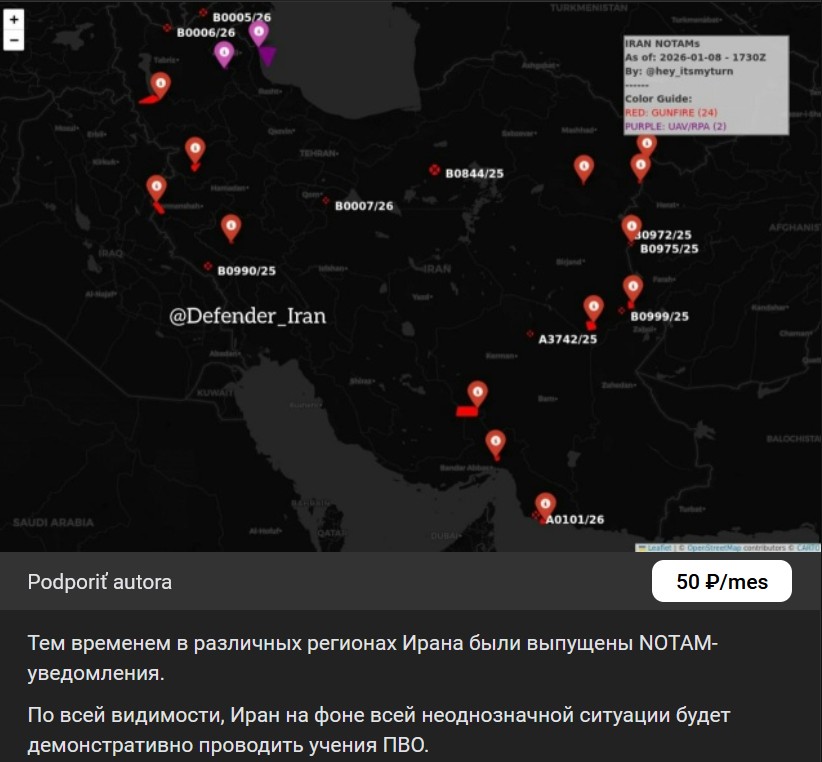Select the purple marker right of B0005/26

click(259, 33)
